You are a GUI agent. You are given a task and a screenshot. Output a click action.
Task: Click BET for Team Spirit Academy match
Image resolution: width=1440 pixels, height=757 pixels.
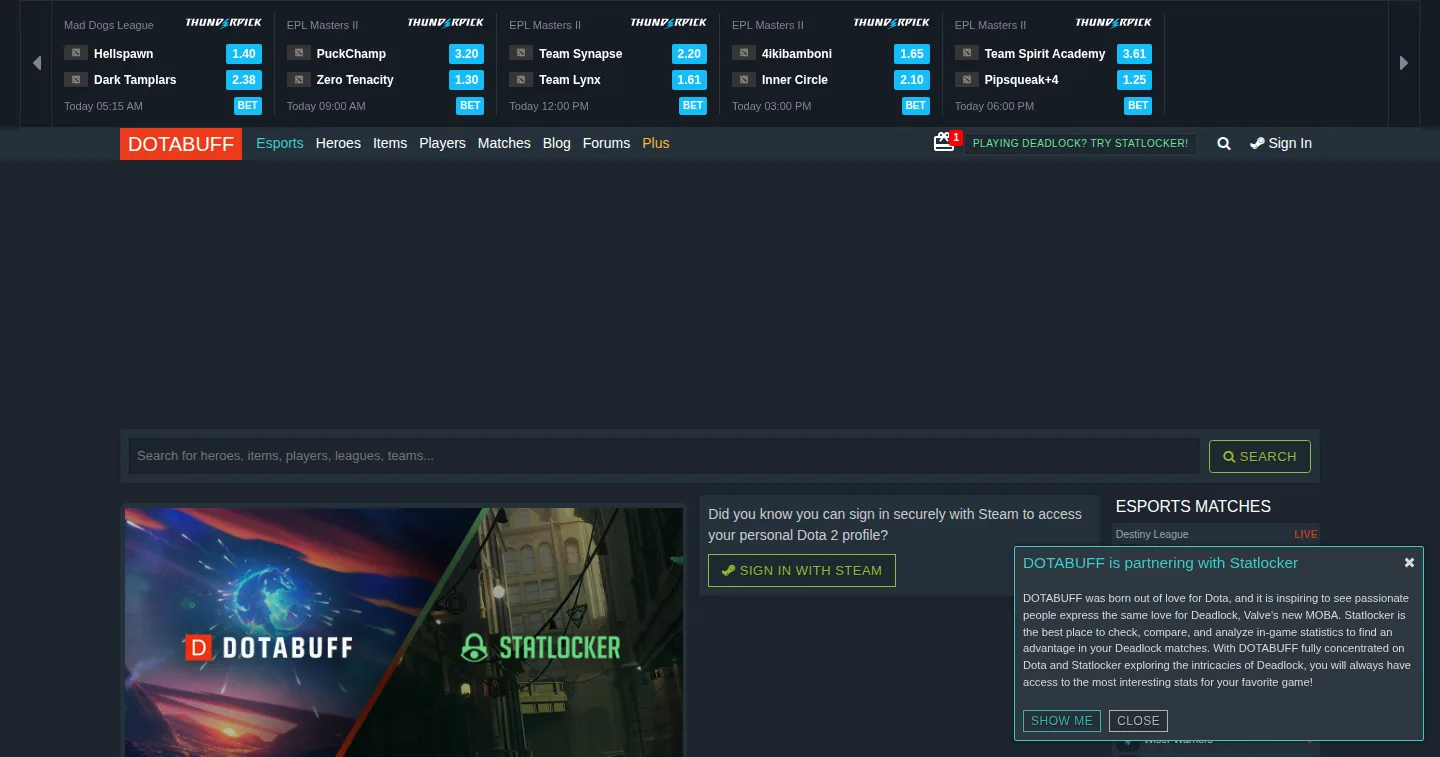click(1138, 105)
